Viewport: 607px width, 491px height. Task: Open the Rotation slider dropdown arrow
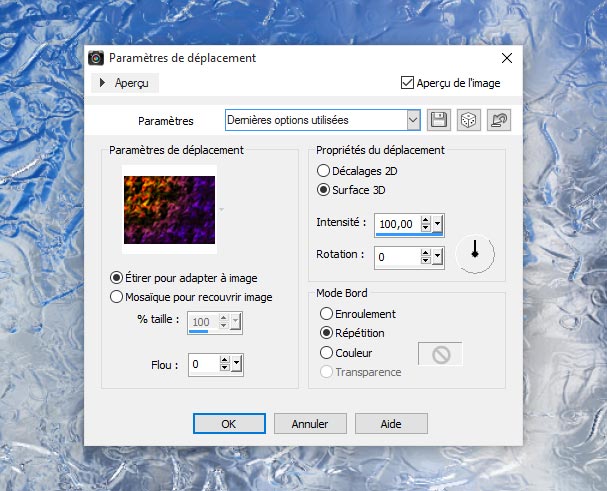(x=438, y=257)
